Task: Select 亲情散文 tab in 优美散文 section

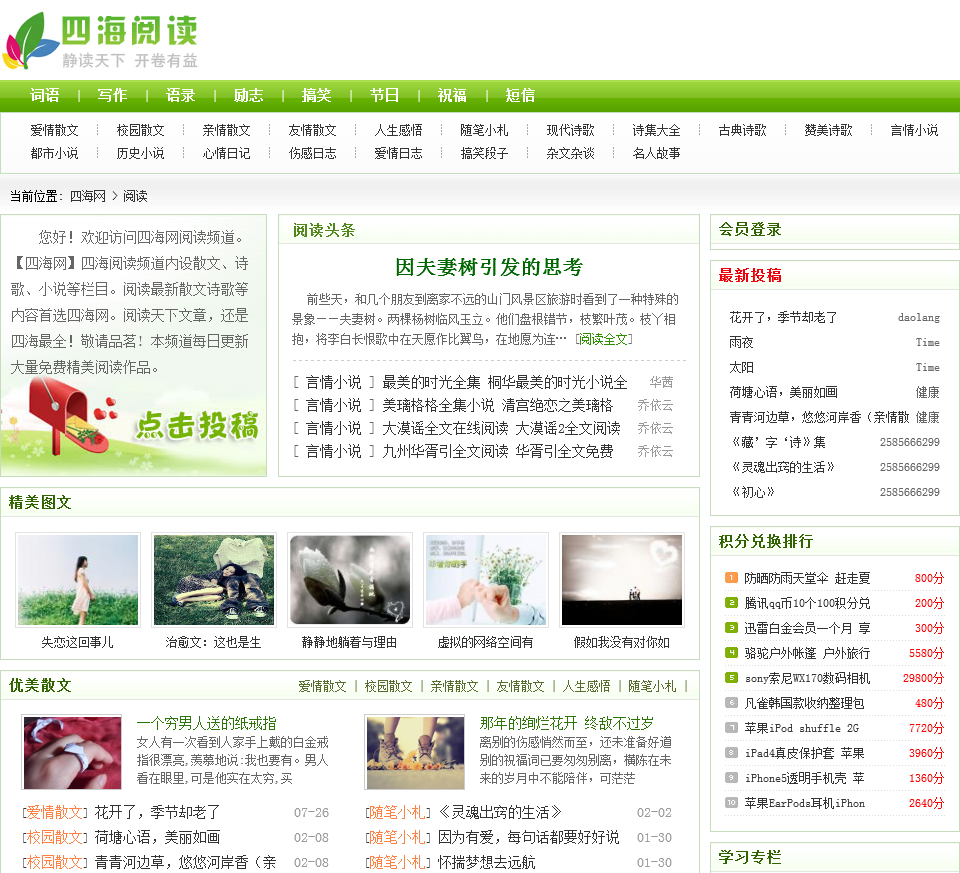Action: click(454, 686)
